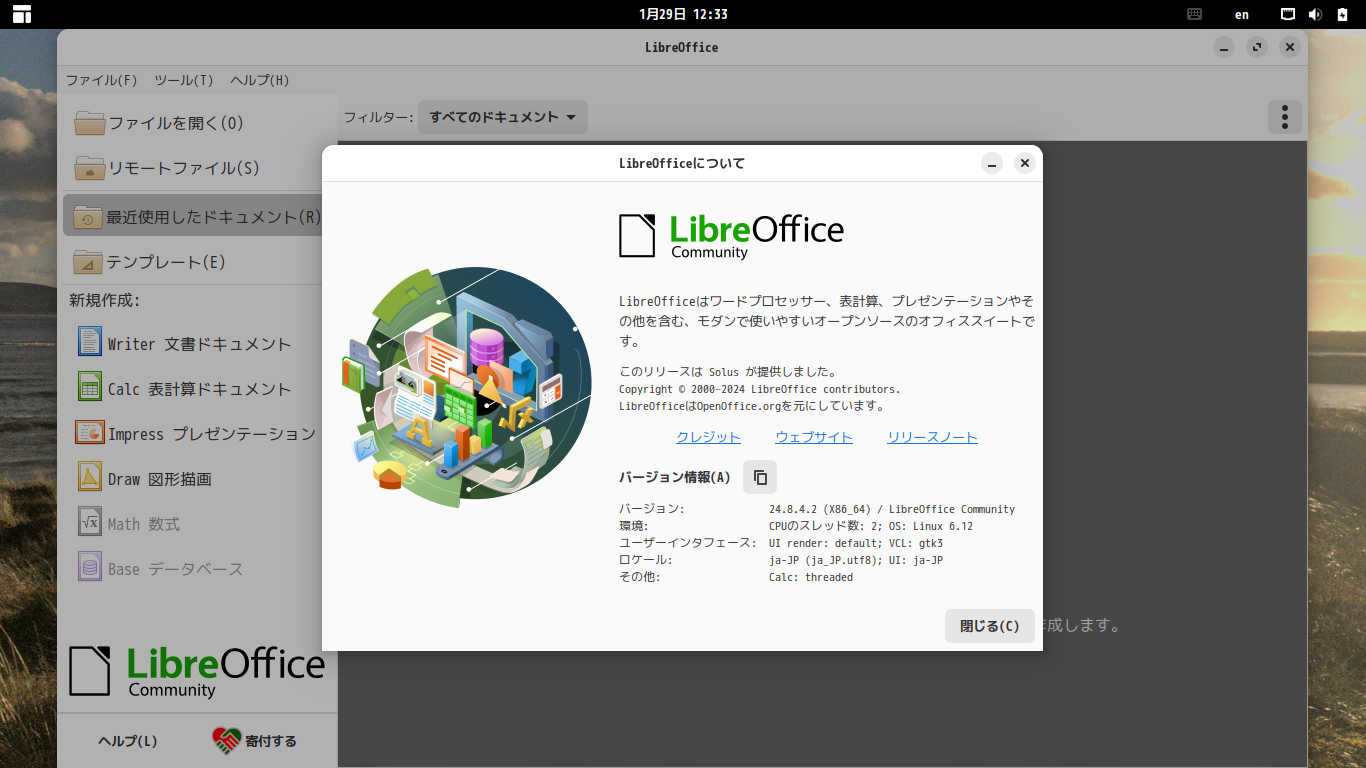The width and height of the screenshot is (1366, 768).
Task: Click the Copyright 2000-2024 line
Action: [760, 389]
